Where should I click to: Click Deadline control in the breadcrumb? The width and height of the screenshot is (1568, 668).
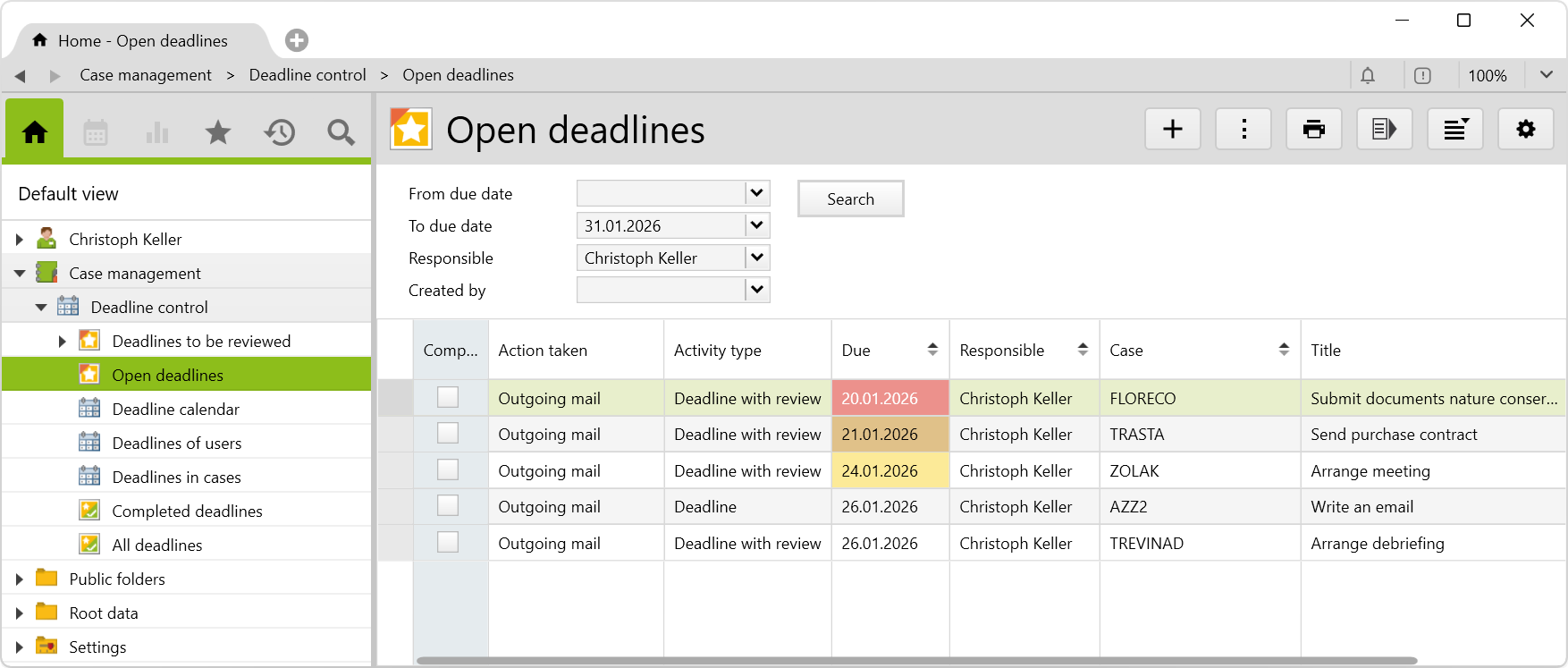(x=308, y=75)
